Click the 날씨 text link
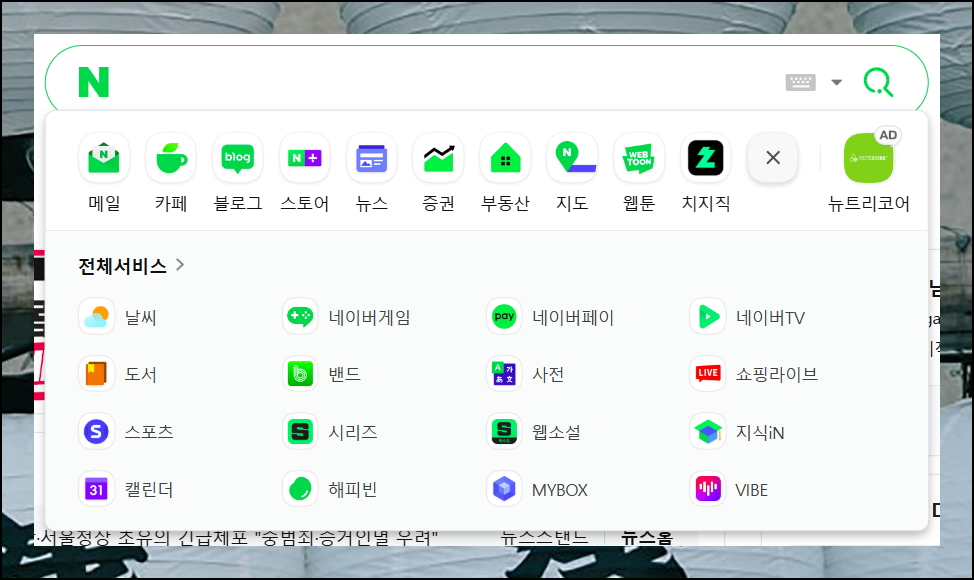Screen dimensions: 974x580 click(140, 317)
